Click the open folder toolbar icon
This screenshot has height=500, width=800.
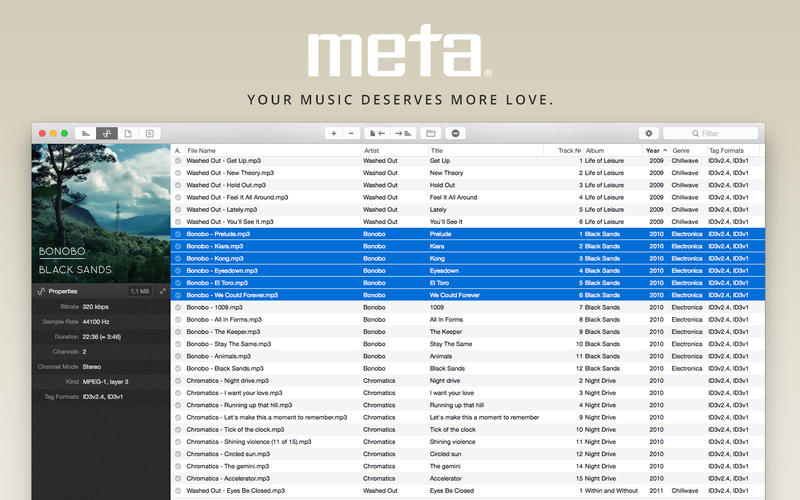(430, 133)
